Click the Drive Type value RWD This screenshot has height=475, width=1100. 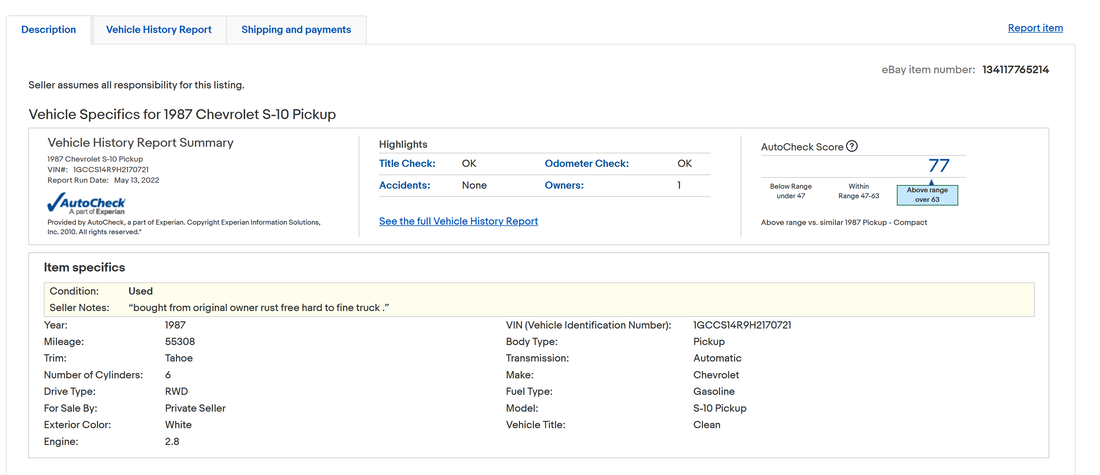177,392
